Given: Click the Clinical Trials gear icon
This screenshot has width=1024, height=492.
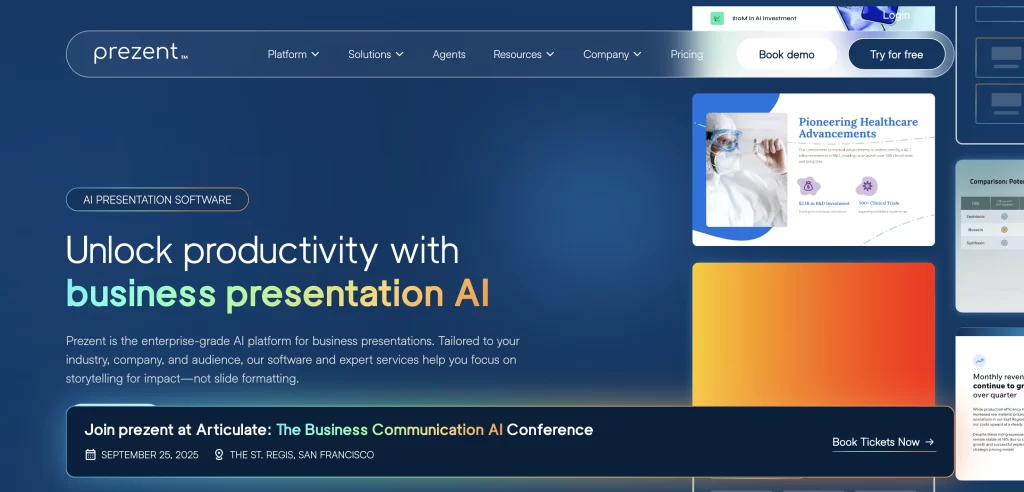Looking at the screenshot, I should click(867, 186).
